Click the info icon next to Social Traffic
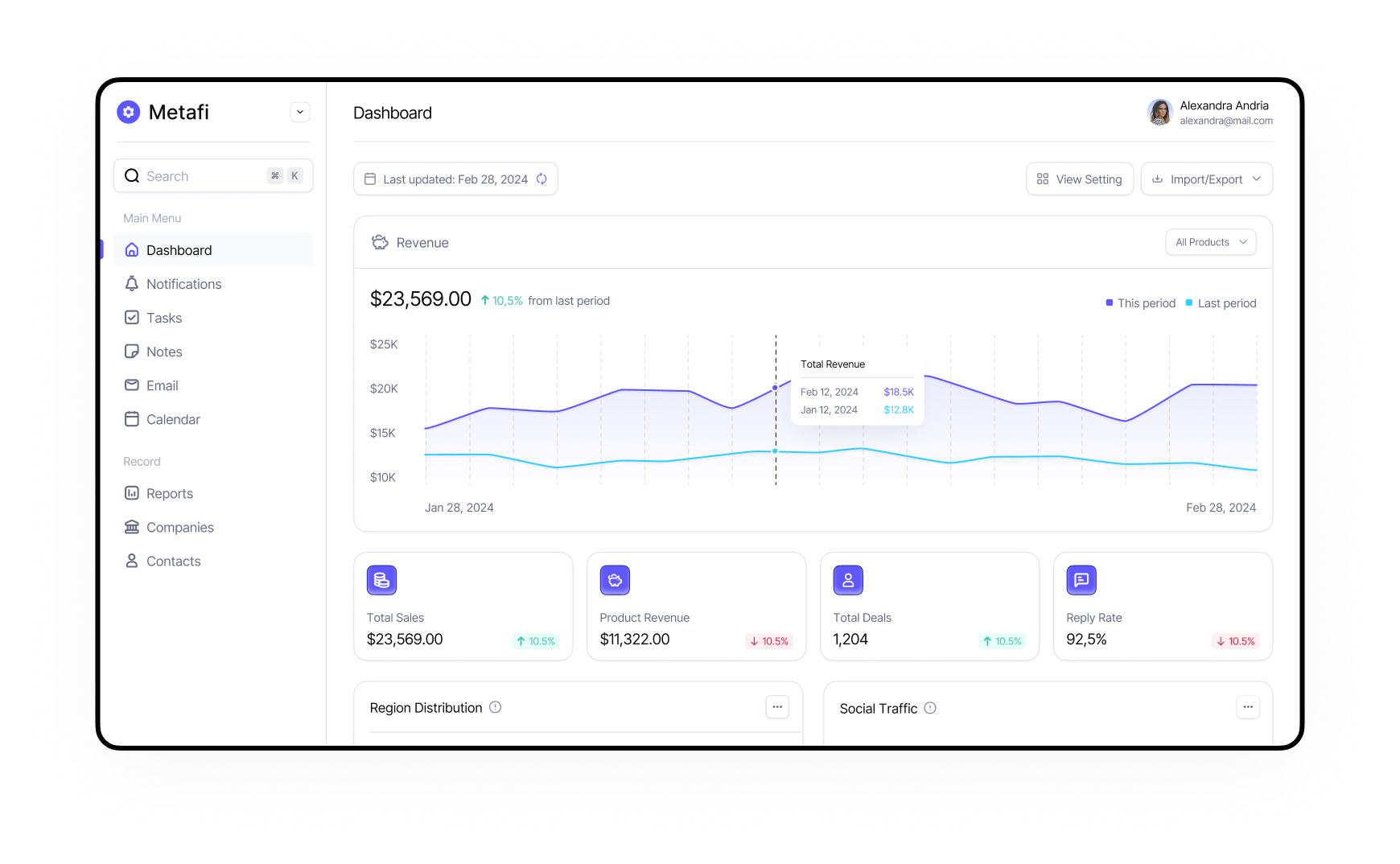The image size is (1400, 864). point(930,708)
